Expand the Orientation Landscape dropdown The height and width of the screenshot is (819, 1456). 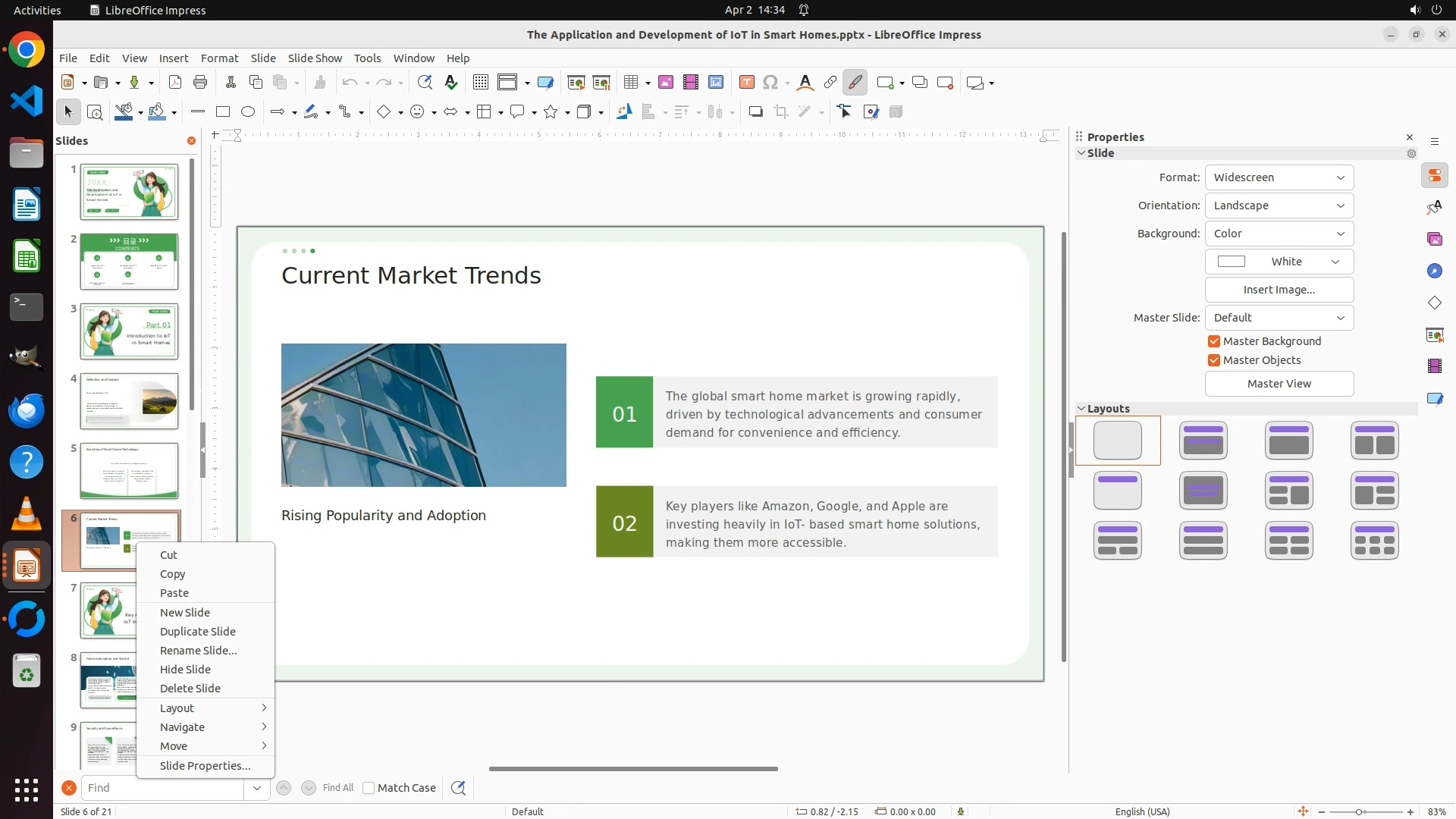(x=1279, y=206)
